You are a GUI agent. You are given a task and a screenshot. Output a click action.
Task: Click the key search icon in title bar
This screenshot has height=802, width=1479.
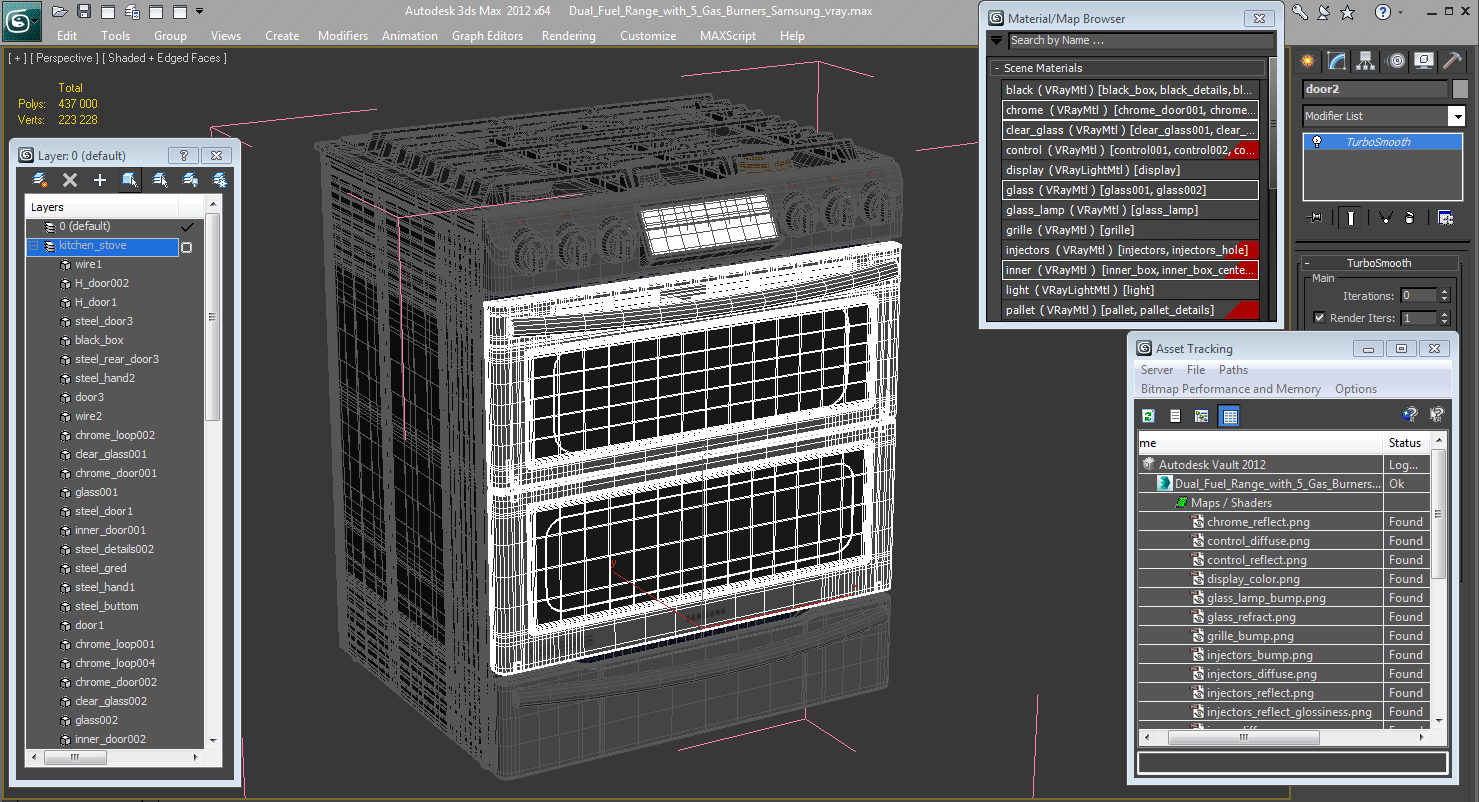coord(1301,12)
